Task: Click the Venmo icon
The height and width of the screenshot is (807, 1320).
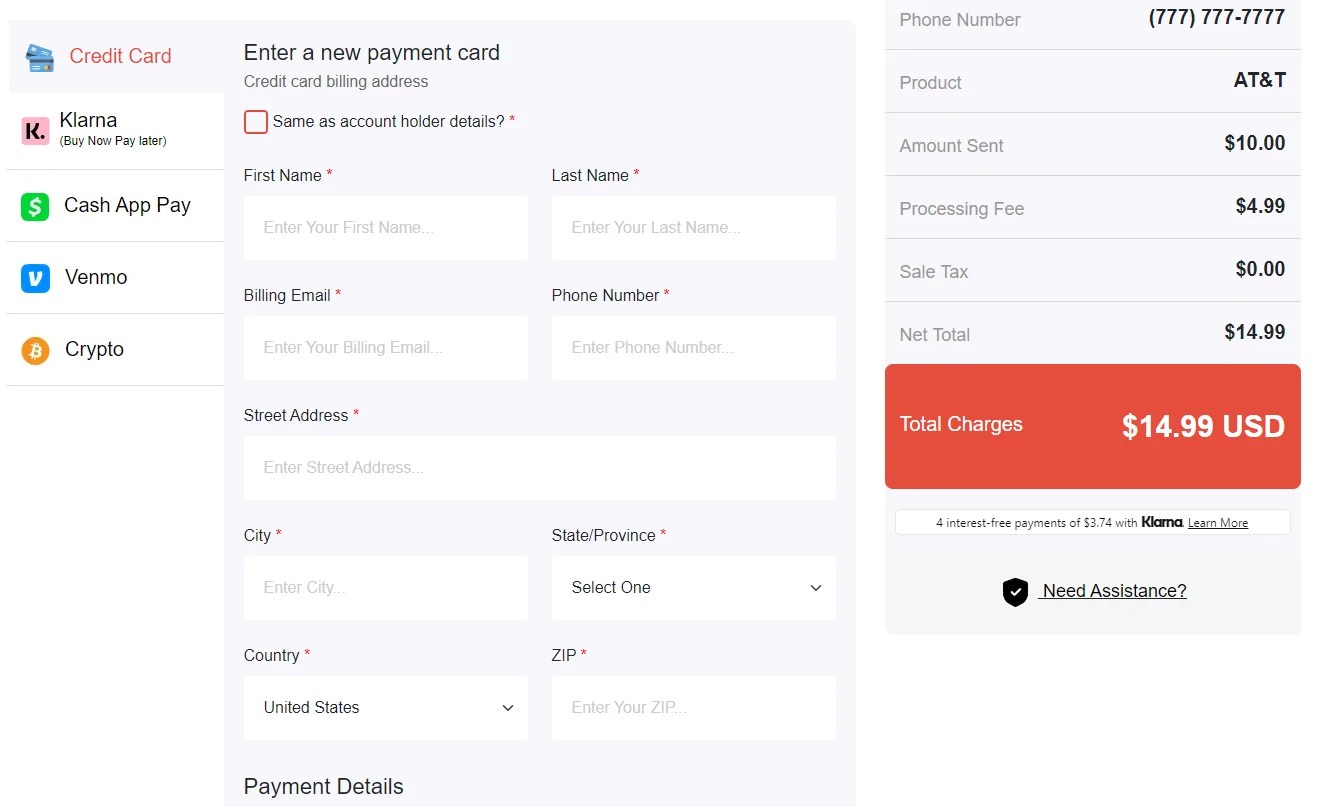Action: pyautogui.click(x=36, y=277)
